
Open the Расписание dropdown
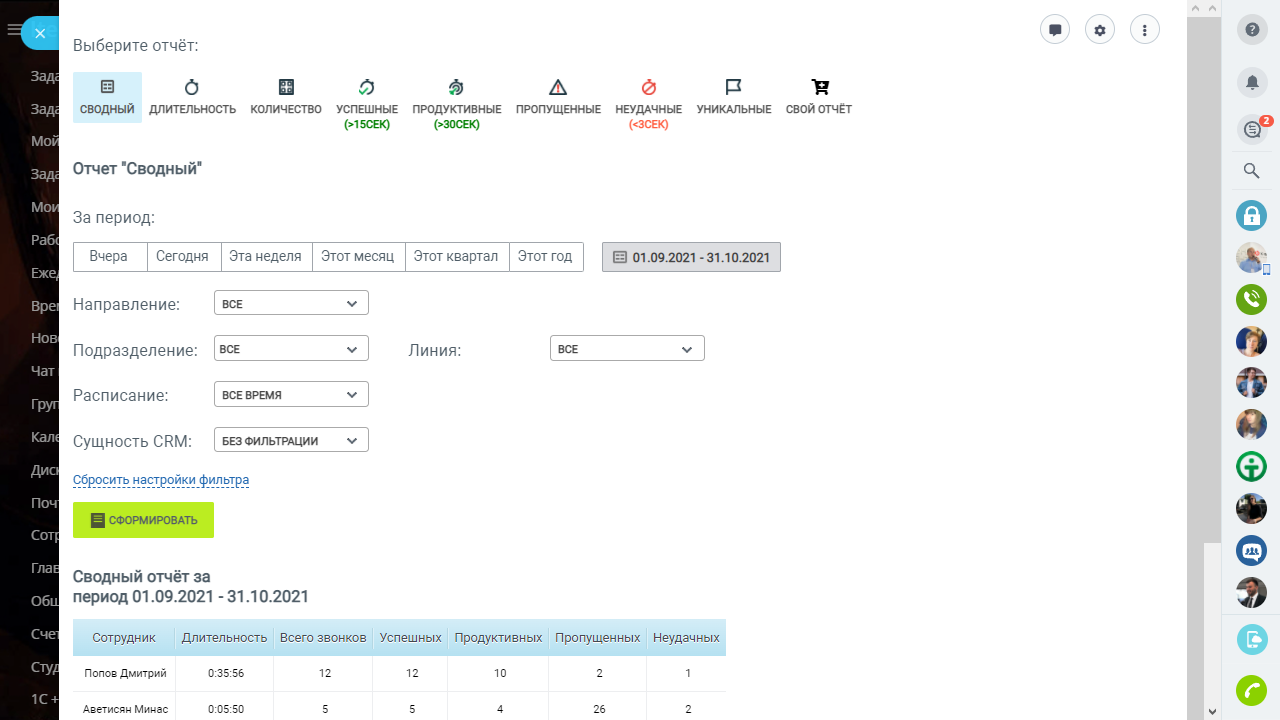click(291, 394)
